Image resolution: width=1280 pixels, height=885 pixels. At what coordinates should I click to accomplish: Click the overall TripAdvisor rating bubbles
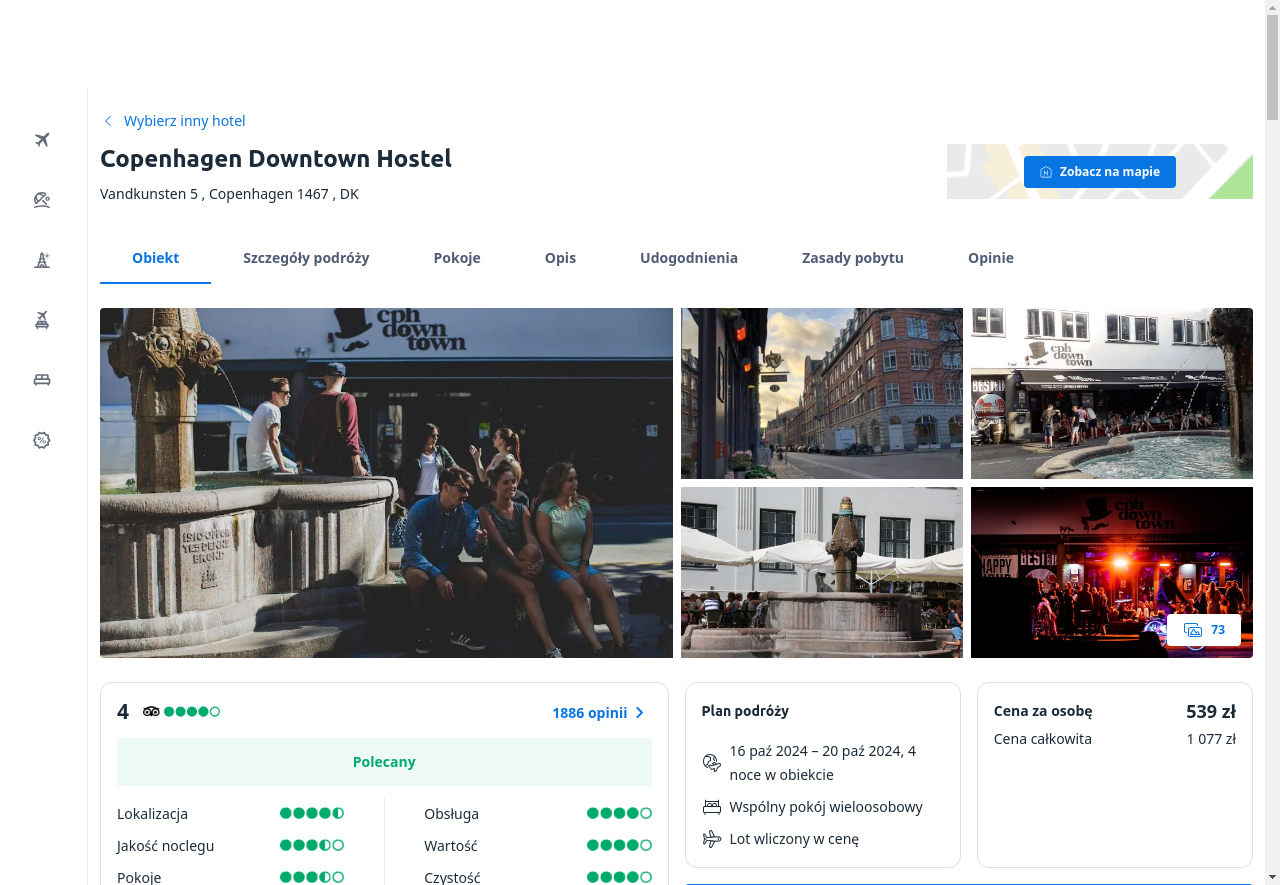192,712
